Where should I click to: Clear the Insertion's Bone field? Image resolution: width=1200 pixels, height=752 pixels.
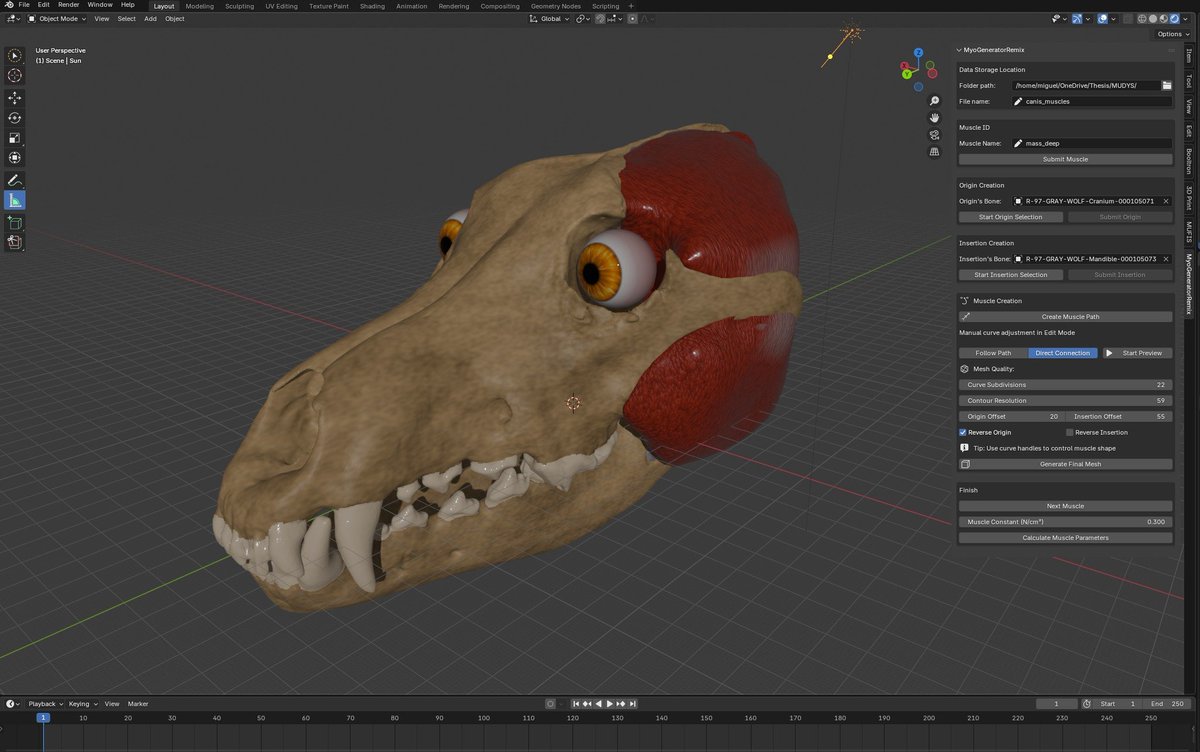click(x=1166, y=259)
